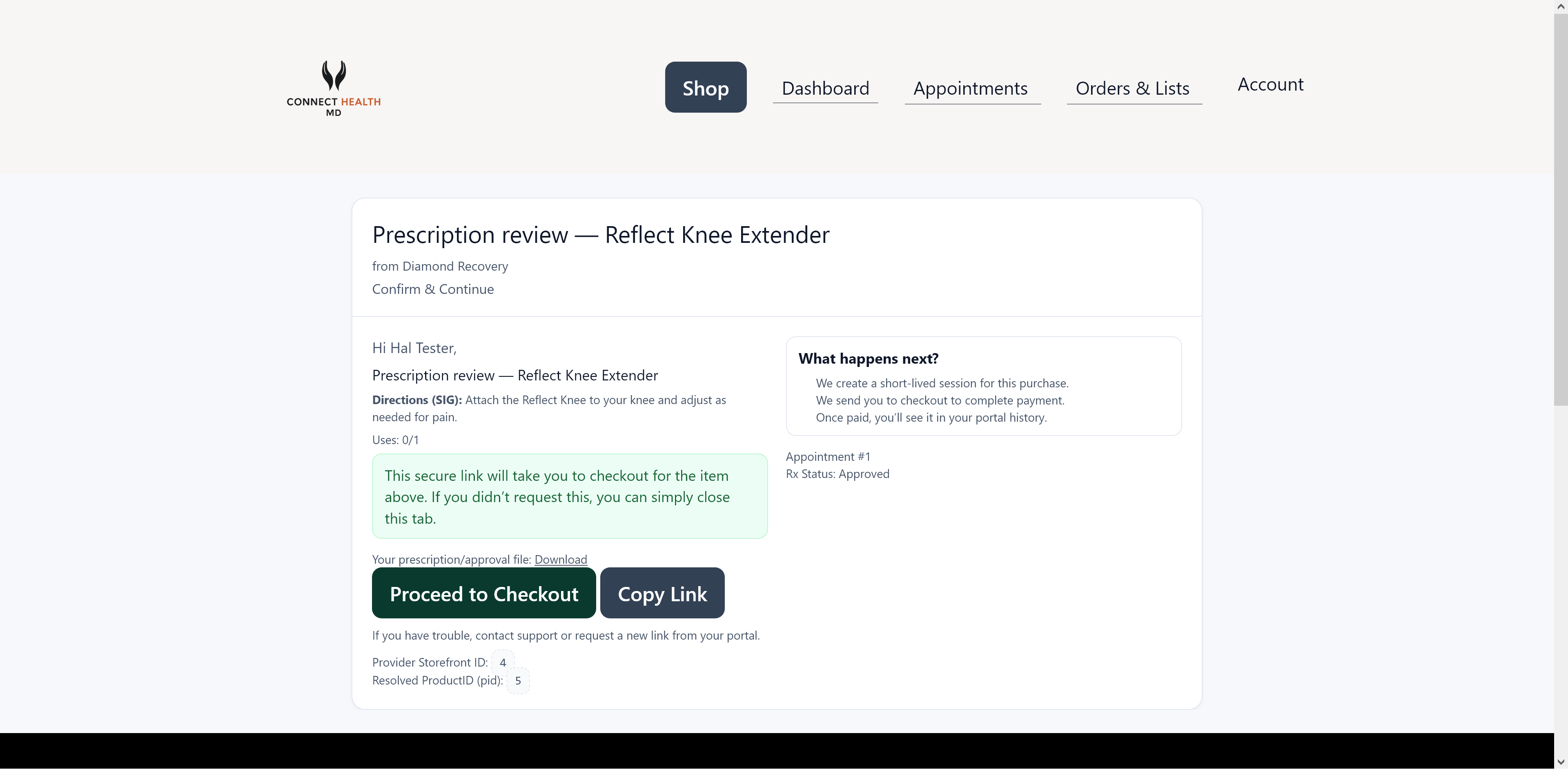Open the Shop tab
Viewport: 1568px width, 769px height.
pos(706,88)
